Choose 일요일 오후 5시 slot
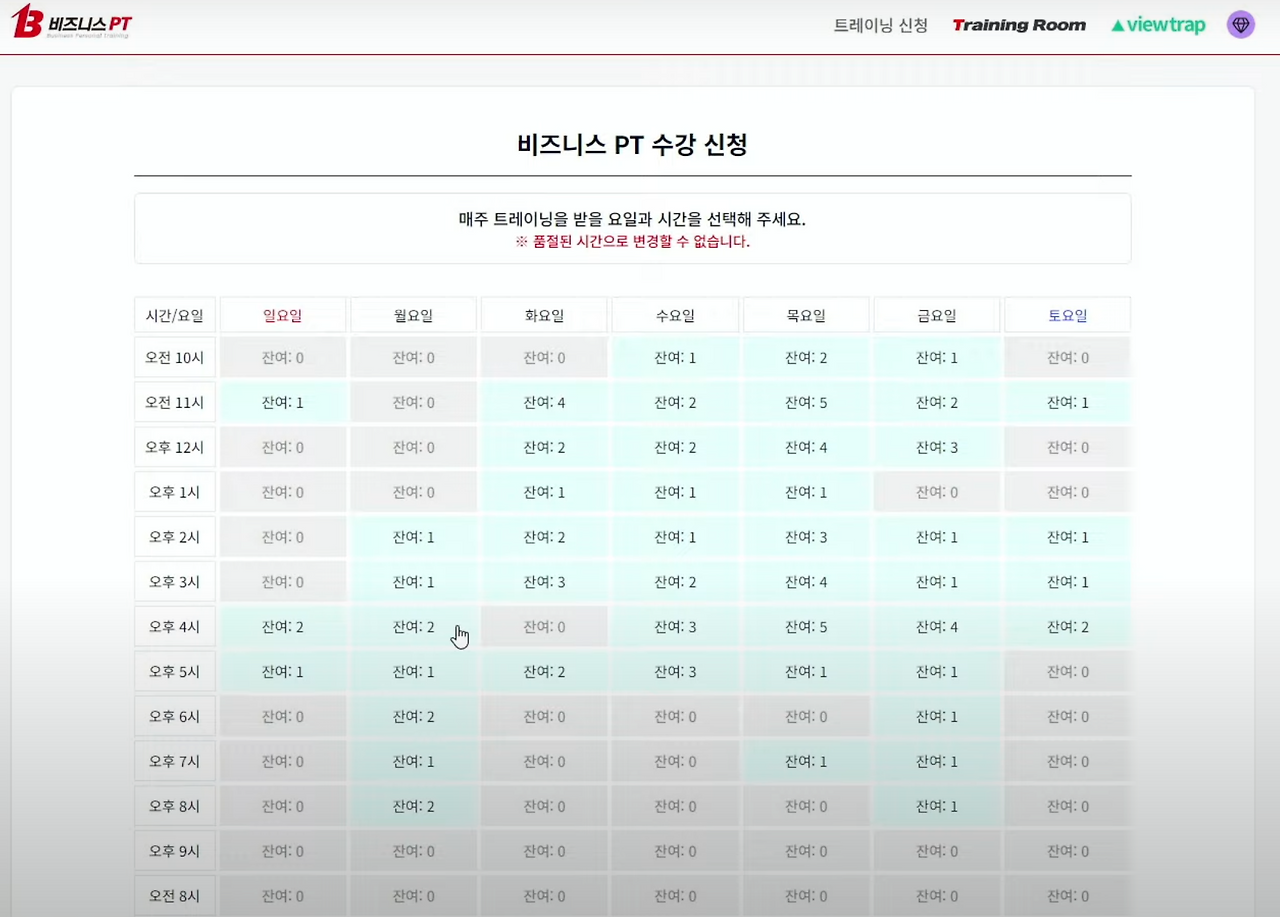Viewport: 1280px width, 917px height. pyautogui.click(x=283, y=672)
